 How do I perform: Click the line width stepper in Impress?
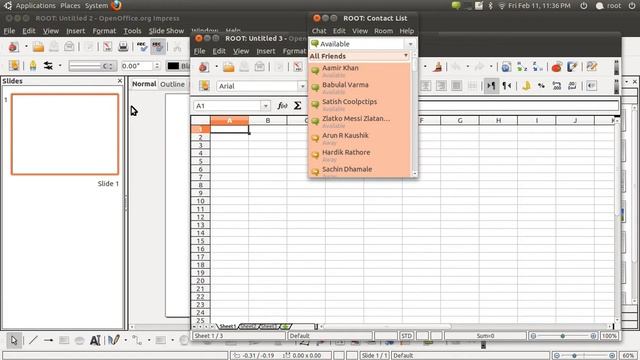(x=157, y=66)
